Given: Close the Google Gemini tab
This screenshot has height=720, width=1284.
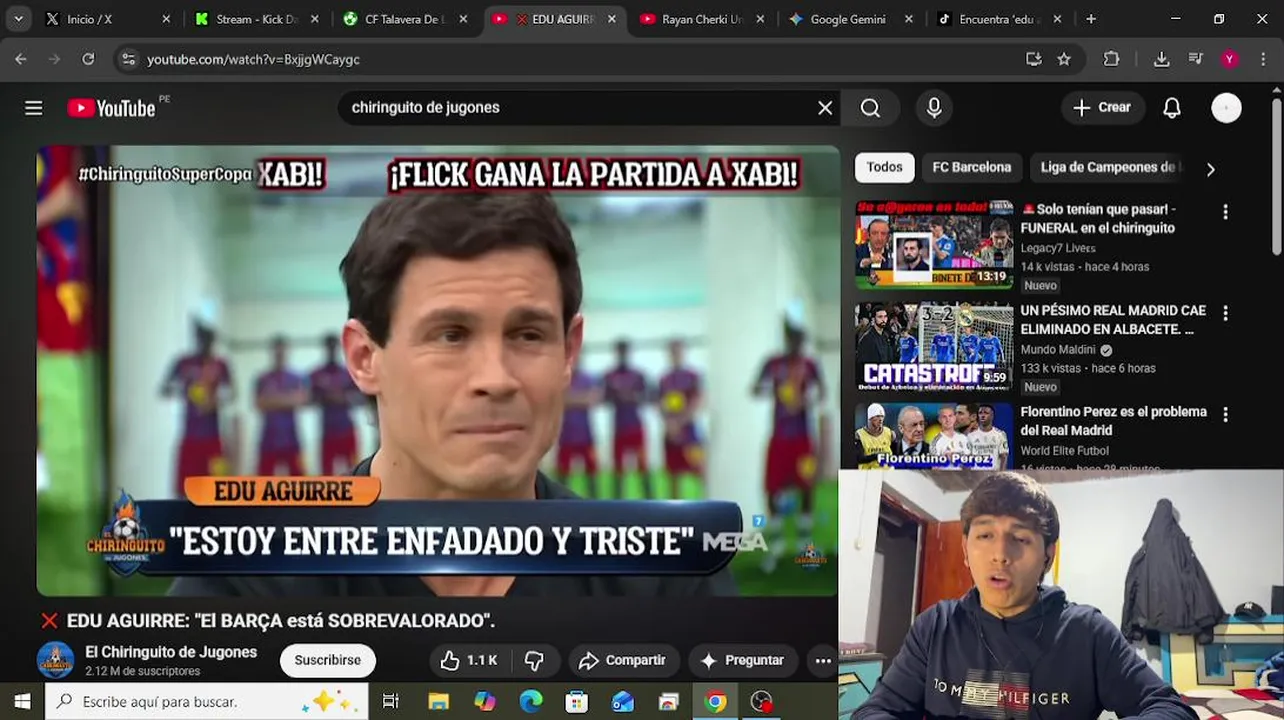Looking at the screenshot, I should point(909,19).
